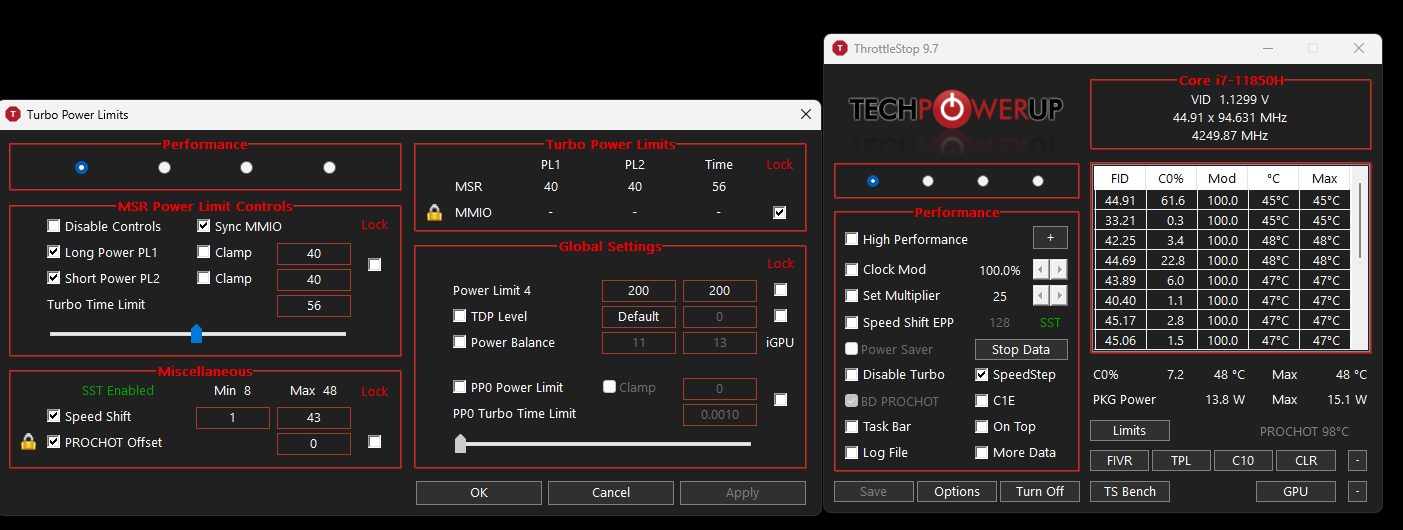Increase Clock Mod with right arrow
Screen dimensions: 1403x530
point(1059,270)
